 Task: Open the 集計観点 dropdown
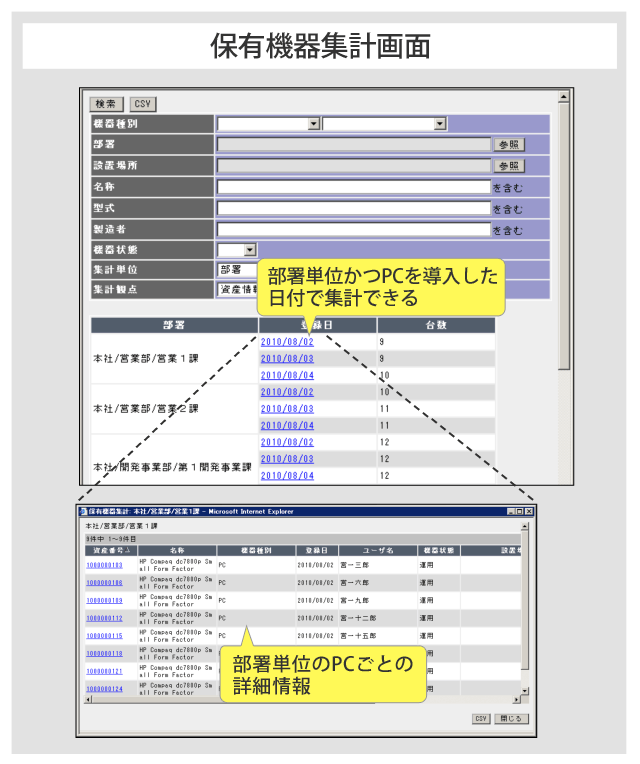[x=237, y=289]
